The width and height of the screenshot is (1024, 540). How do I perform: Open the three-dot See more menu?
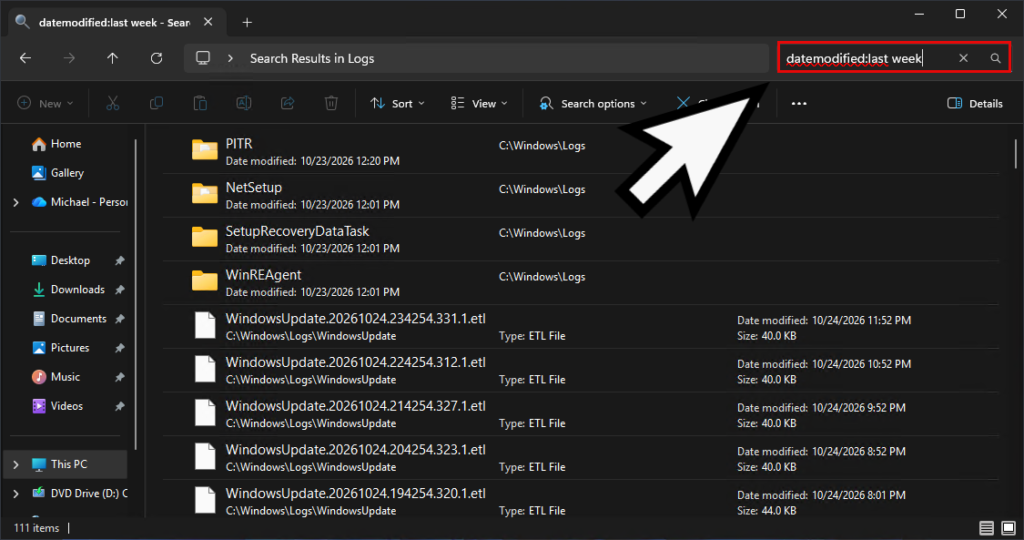click(799, 103)
